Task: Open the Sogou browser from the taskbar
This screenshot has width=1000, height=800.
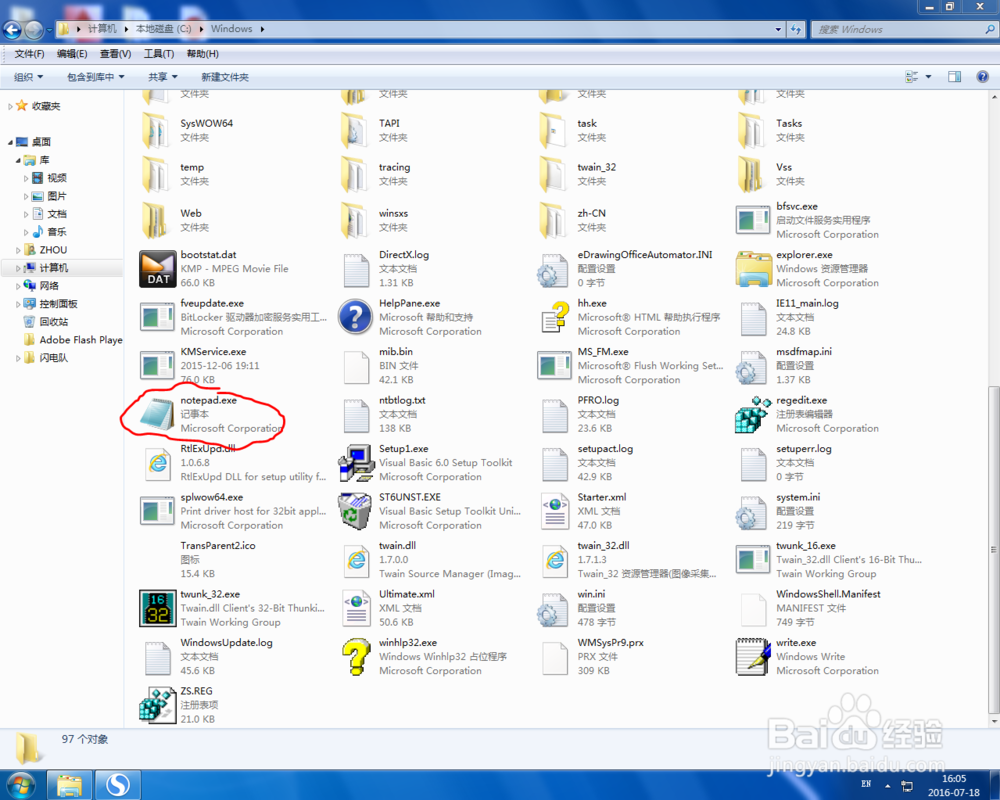Action: (117, 785)
